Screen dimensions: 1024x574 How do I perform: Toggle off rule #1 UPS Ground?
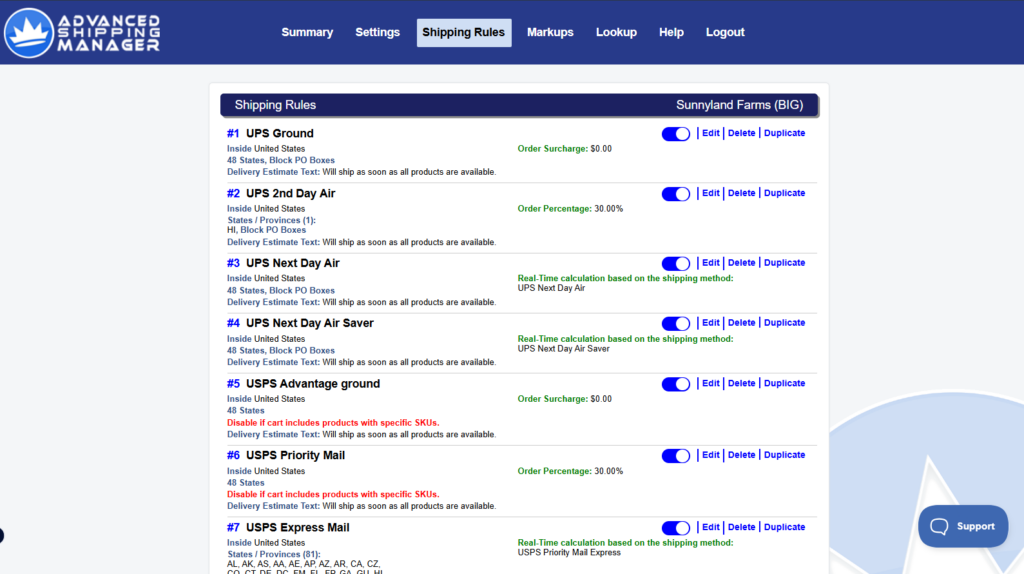pyautogui.click(x=675, y=134)
